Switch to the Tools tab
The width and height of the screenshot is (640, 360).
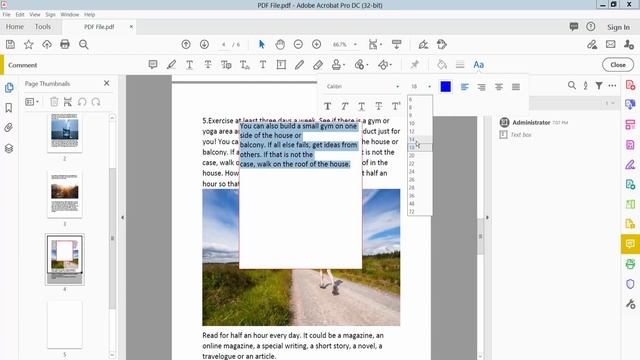(x=43, y=27)
